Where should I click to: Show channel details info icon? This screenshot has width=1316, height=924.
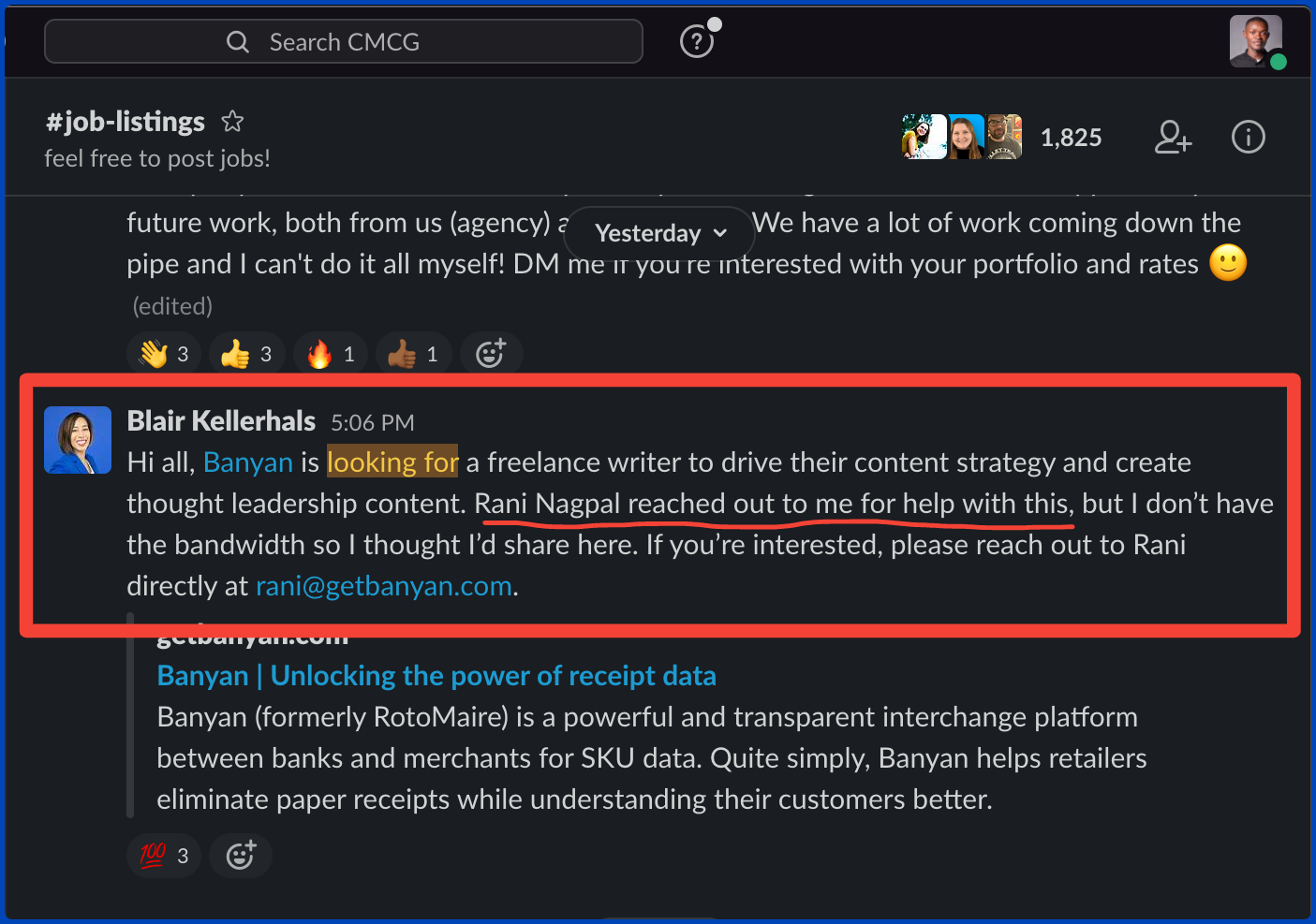click(x=1248, y=137)
